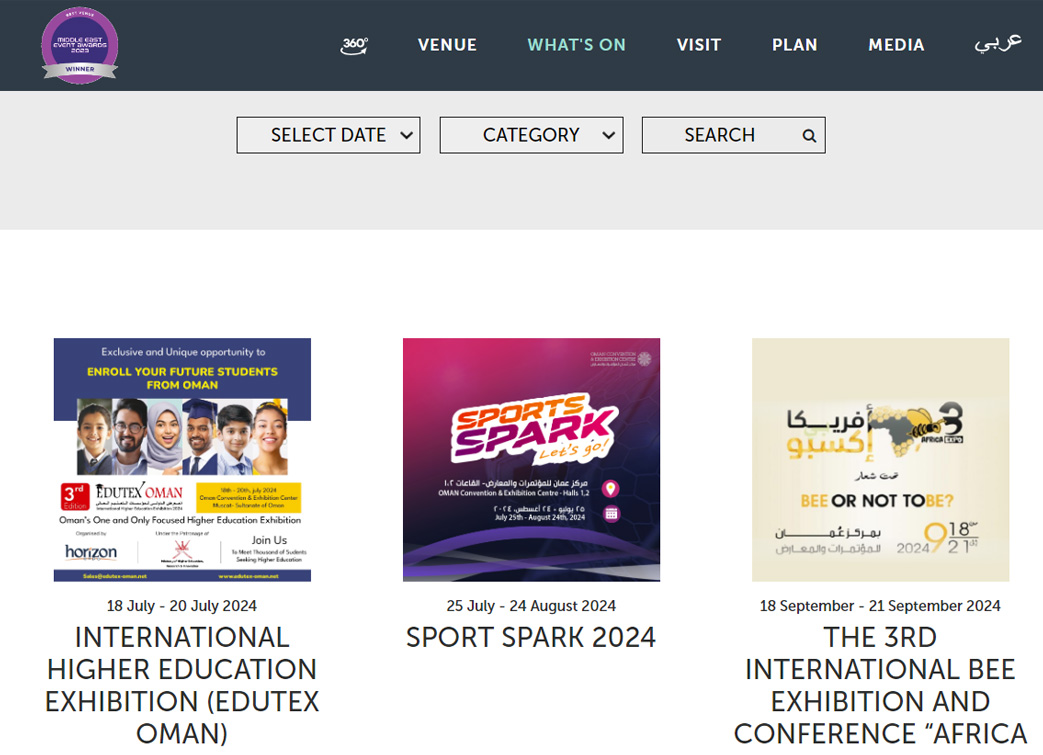Click the 18 July - 20 July 2024 date

click(182, 606)
